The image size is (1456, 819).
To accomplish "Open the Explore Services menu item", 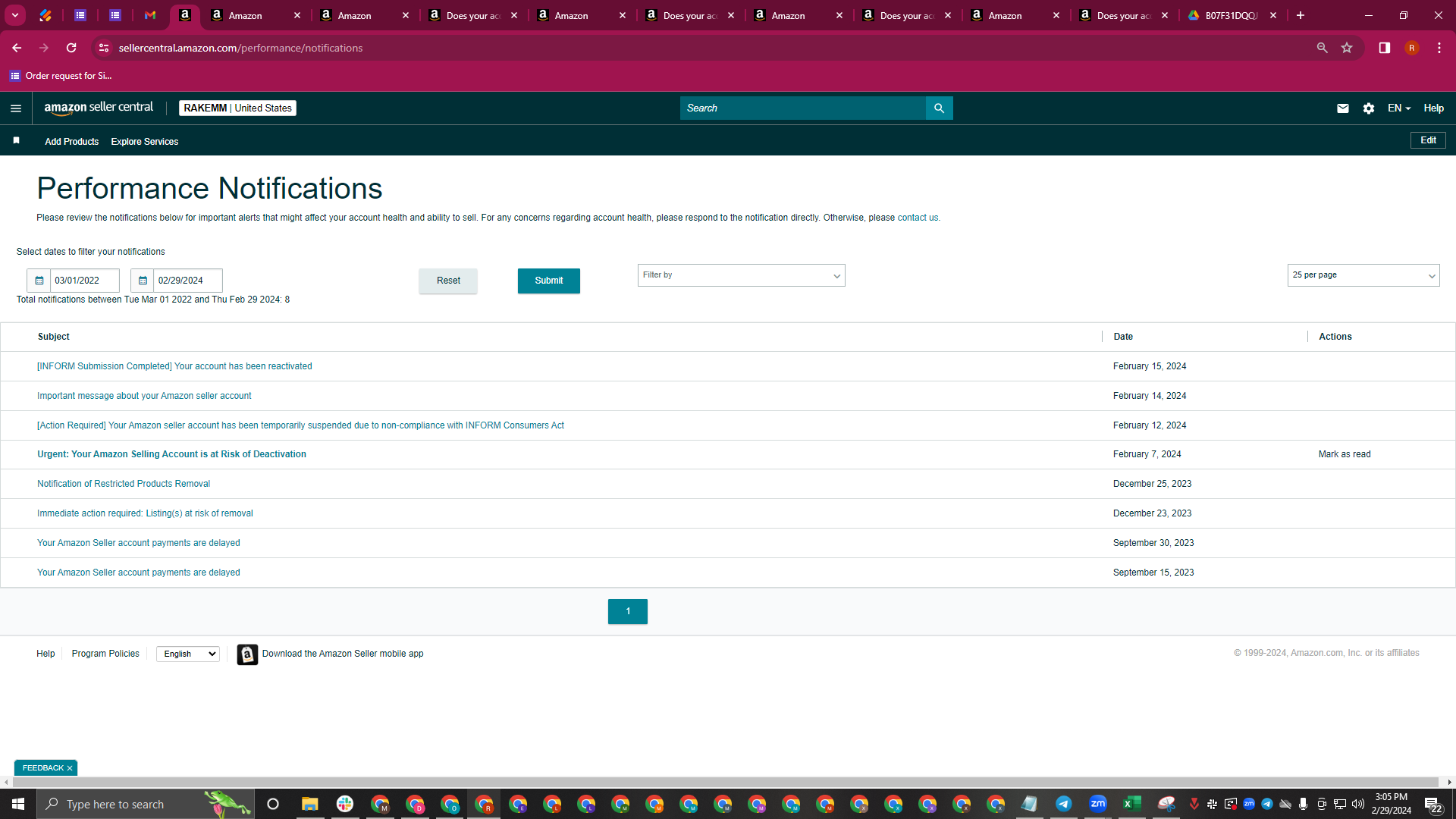I will pyautogui.click(x=144, y=142).
